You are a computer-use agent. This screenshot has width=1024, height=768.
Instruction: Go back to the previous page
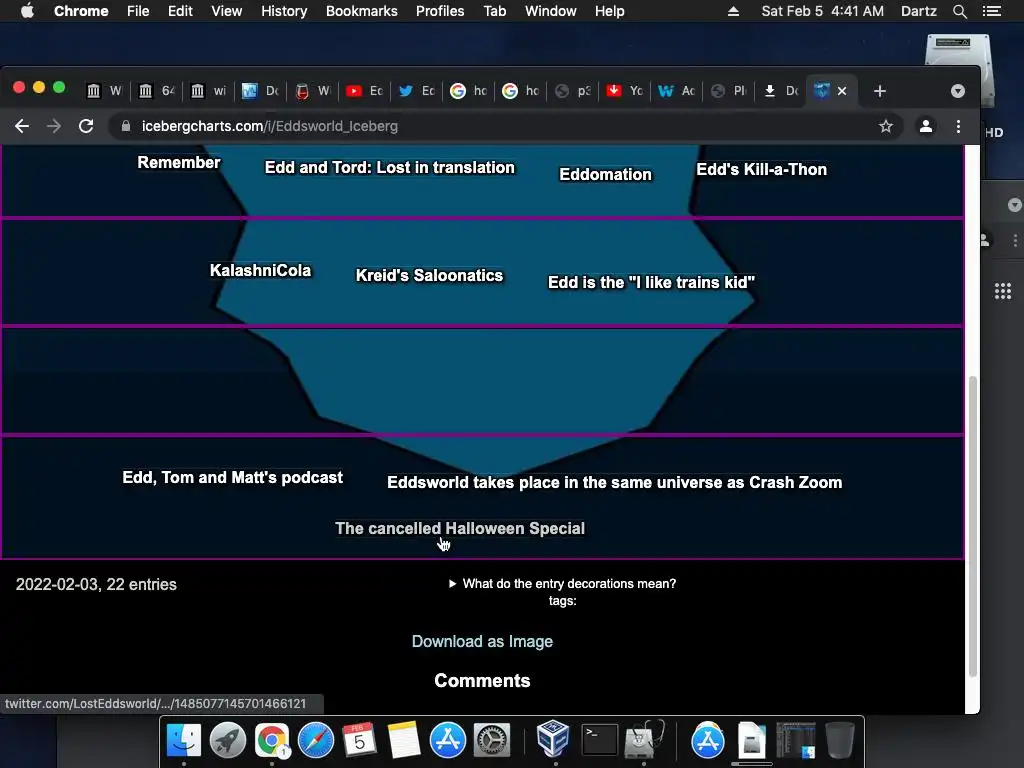(22, 126)
